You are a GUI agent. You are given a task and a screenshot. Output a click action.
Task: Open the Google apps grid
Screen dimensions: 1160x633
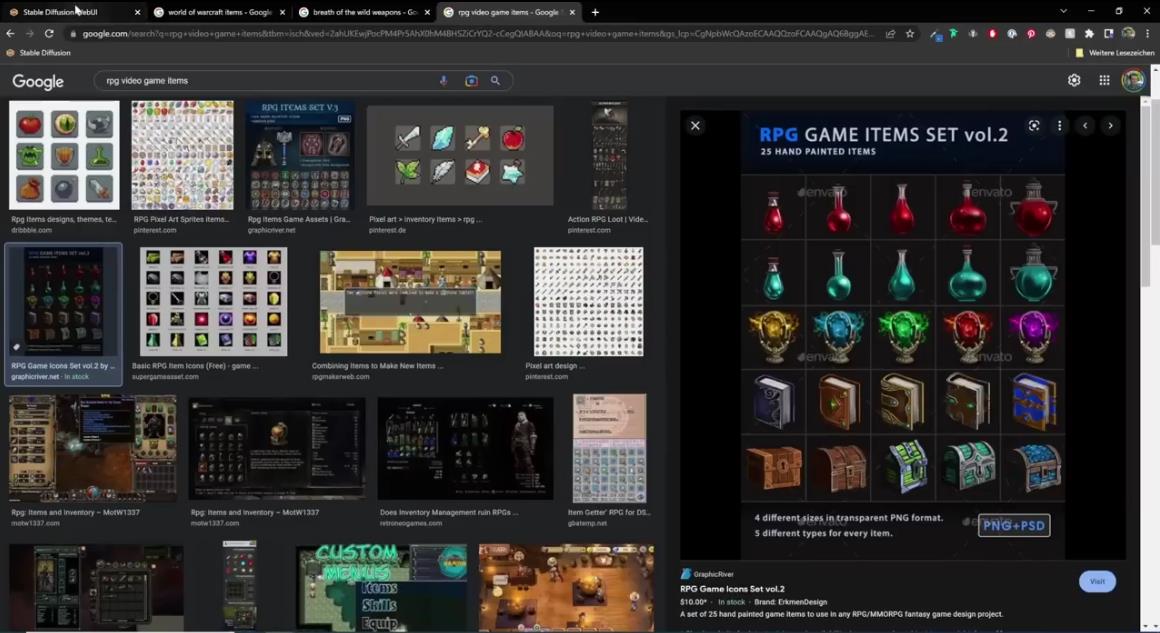[x=1104, y=80]
